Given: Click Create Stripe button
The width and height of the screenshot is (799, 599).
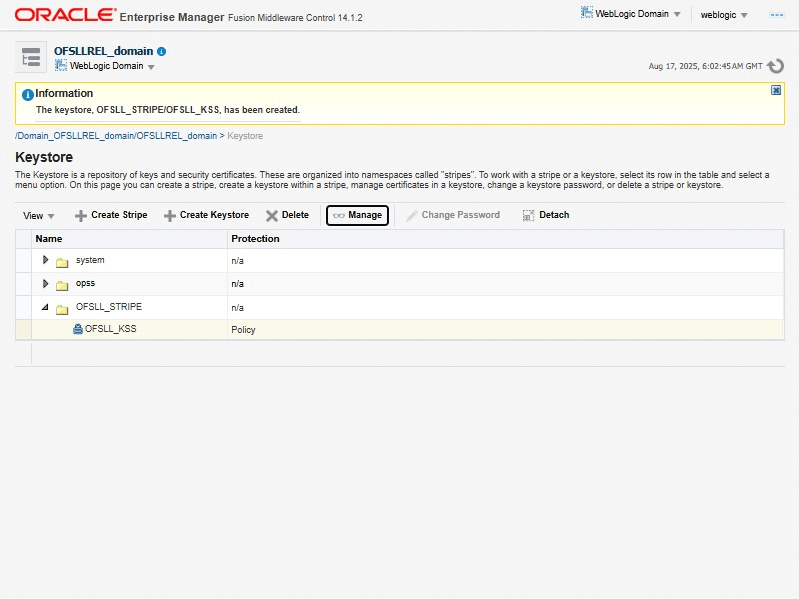Looking at the screenshot, I should point(111,215).
